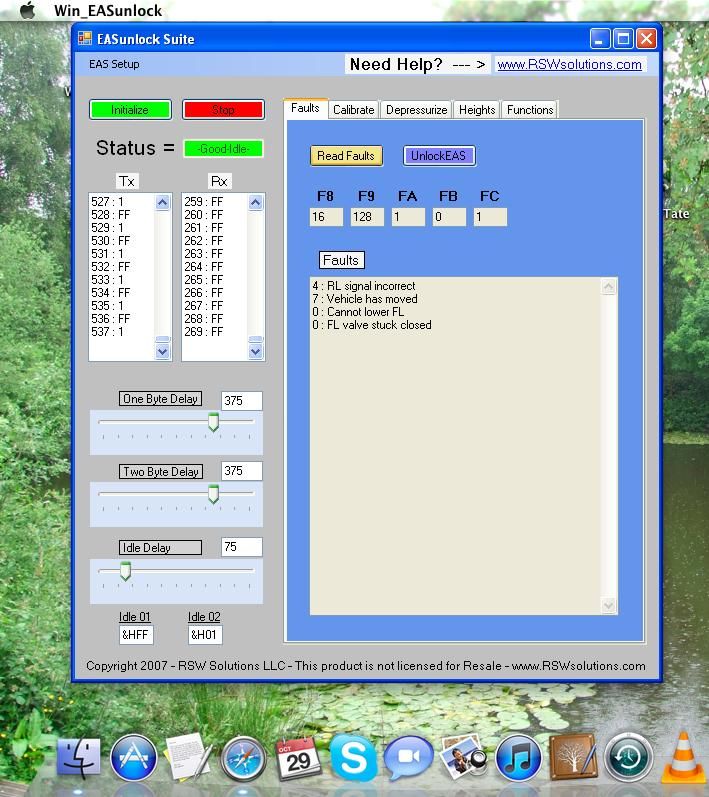The height and width of the screenshot is (797, 709).
Task: Open iChat camera bubble icon
Action: pos(408,758)
